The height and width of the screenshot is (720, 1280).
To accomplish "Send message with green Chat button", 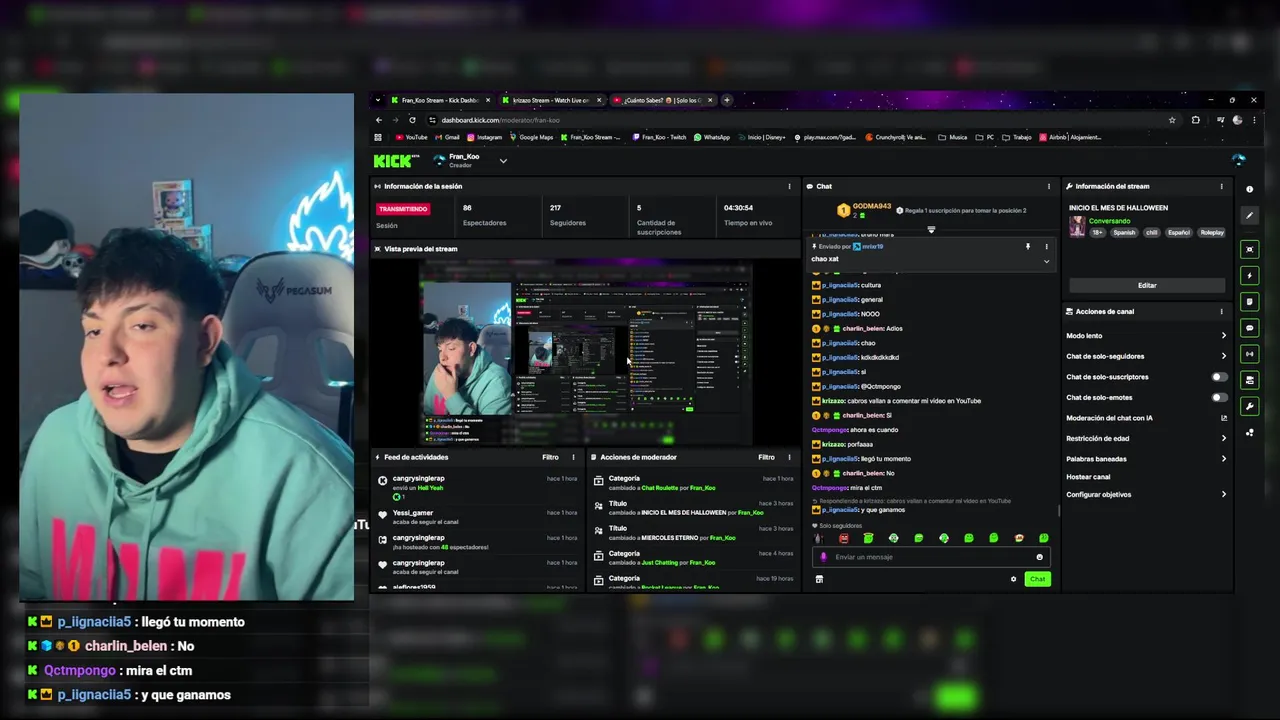I will click(x=1037, y=579).
